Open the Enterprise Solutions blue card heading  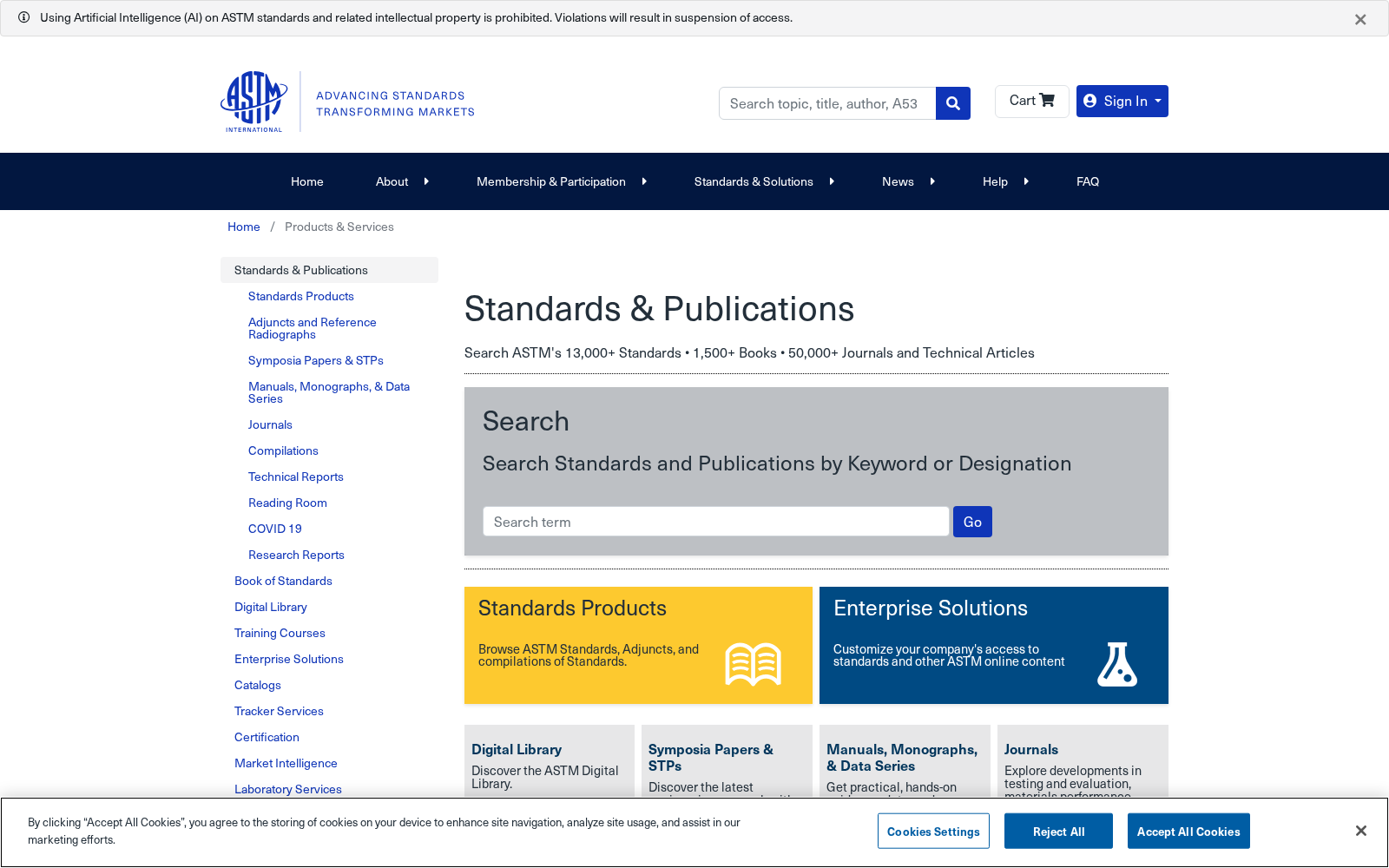coord(931,608)
